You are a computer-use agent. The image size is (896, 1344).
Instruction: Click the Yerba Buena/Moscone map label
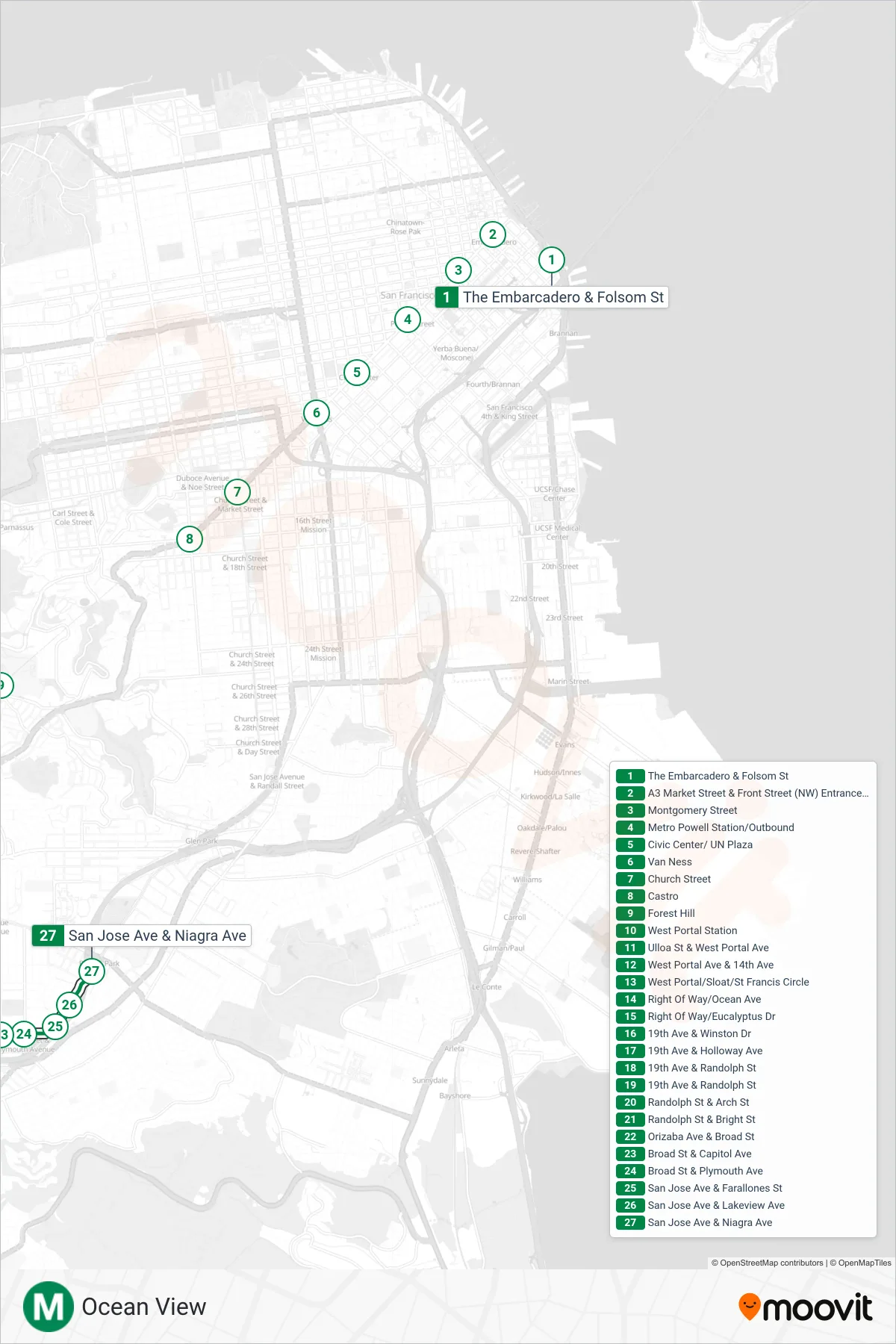(x=455, y=353)
